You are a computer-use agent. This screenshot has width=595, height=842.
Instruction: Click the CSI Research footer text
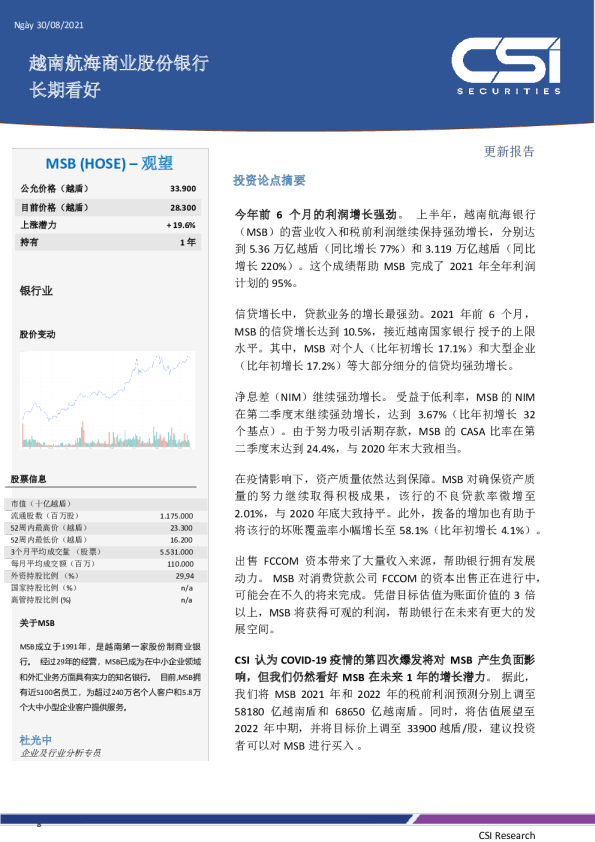click(507, 835)
